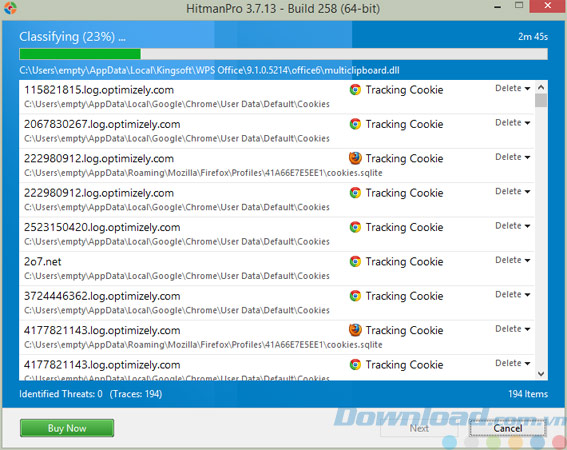Cancel the scan
The height and width of the screenshot is (450, 567).
point(508,428)
